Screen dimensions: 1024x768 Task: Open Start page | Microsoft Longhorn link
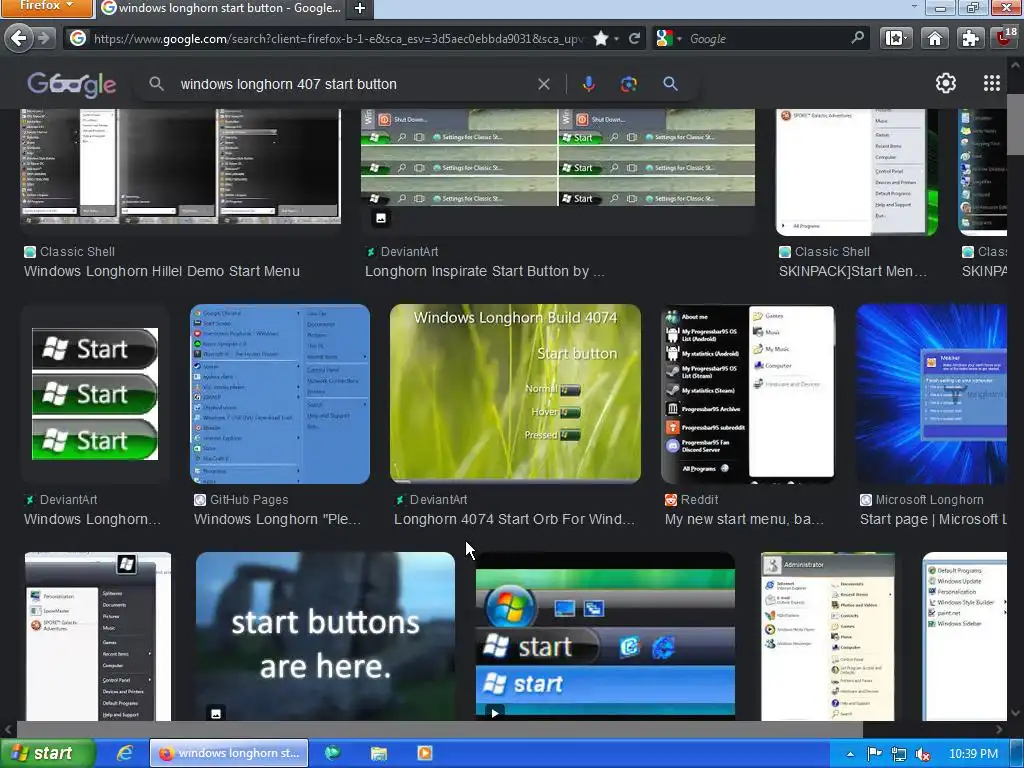pos(933,519)
